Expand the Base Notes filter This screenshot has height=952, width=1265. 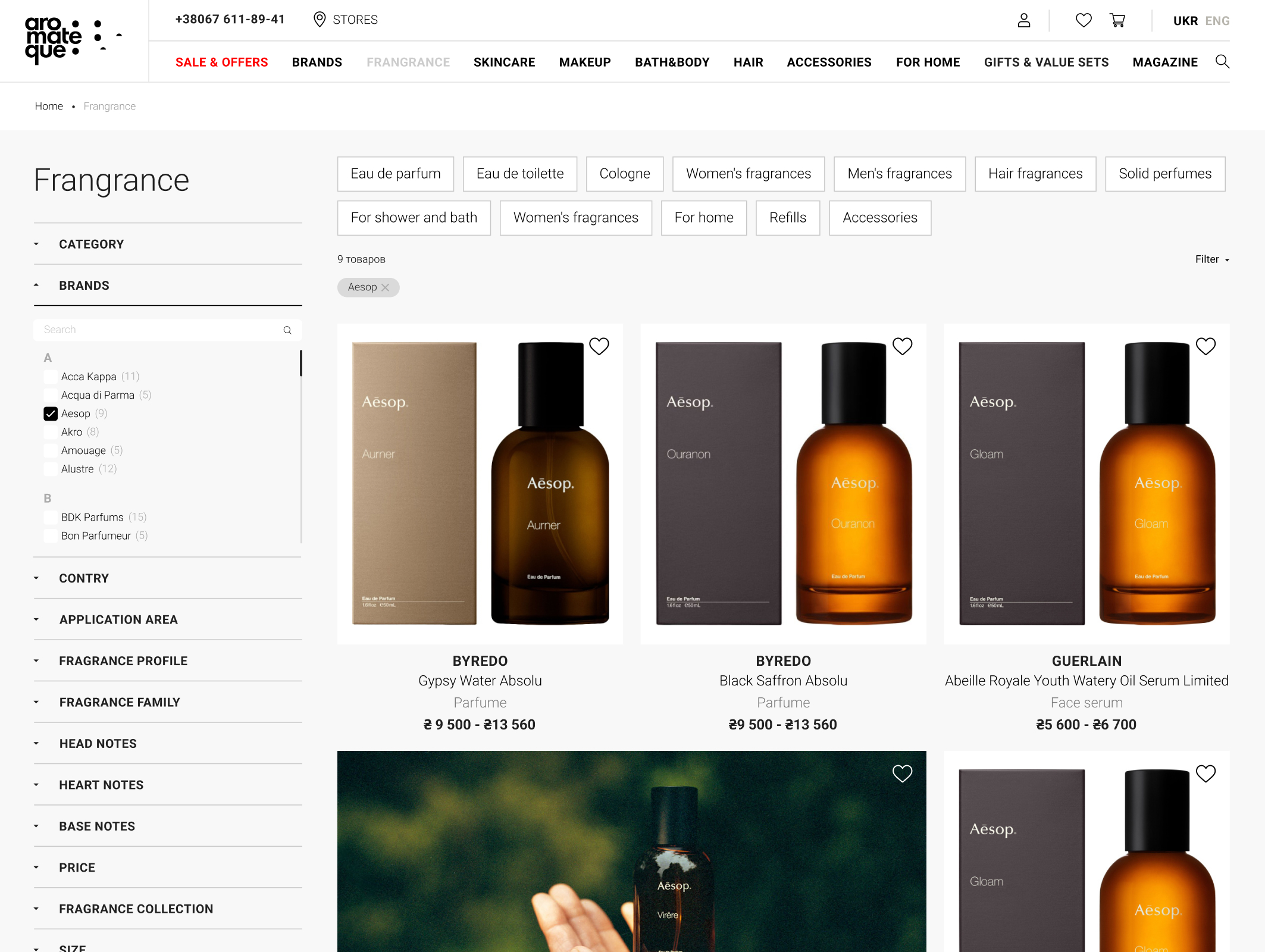(168, 826)
